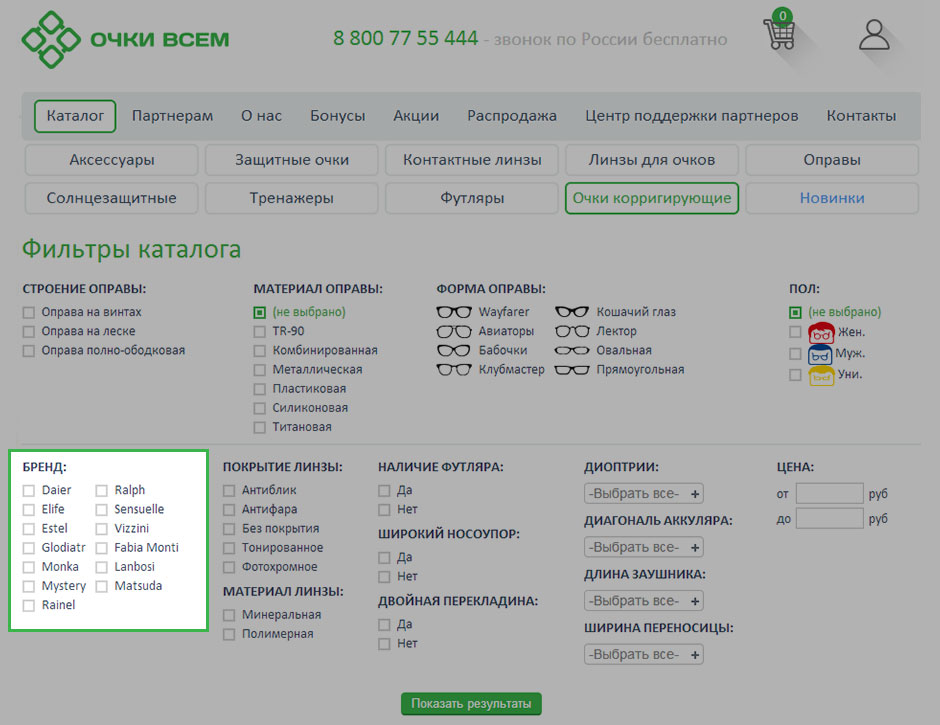Open the Длина заушника dropdown
Image resolution: width=940 pixels, height=725 pixels.
pos(644,601)
